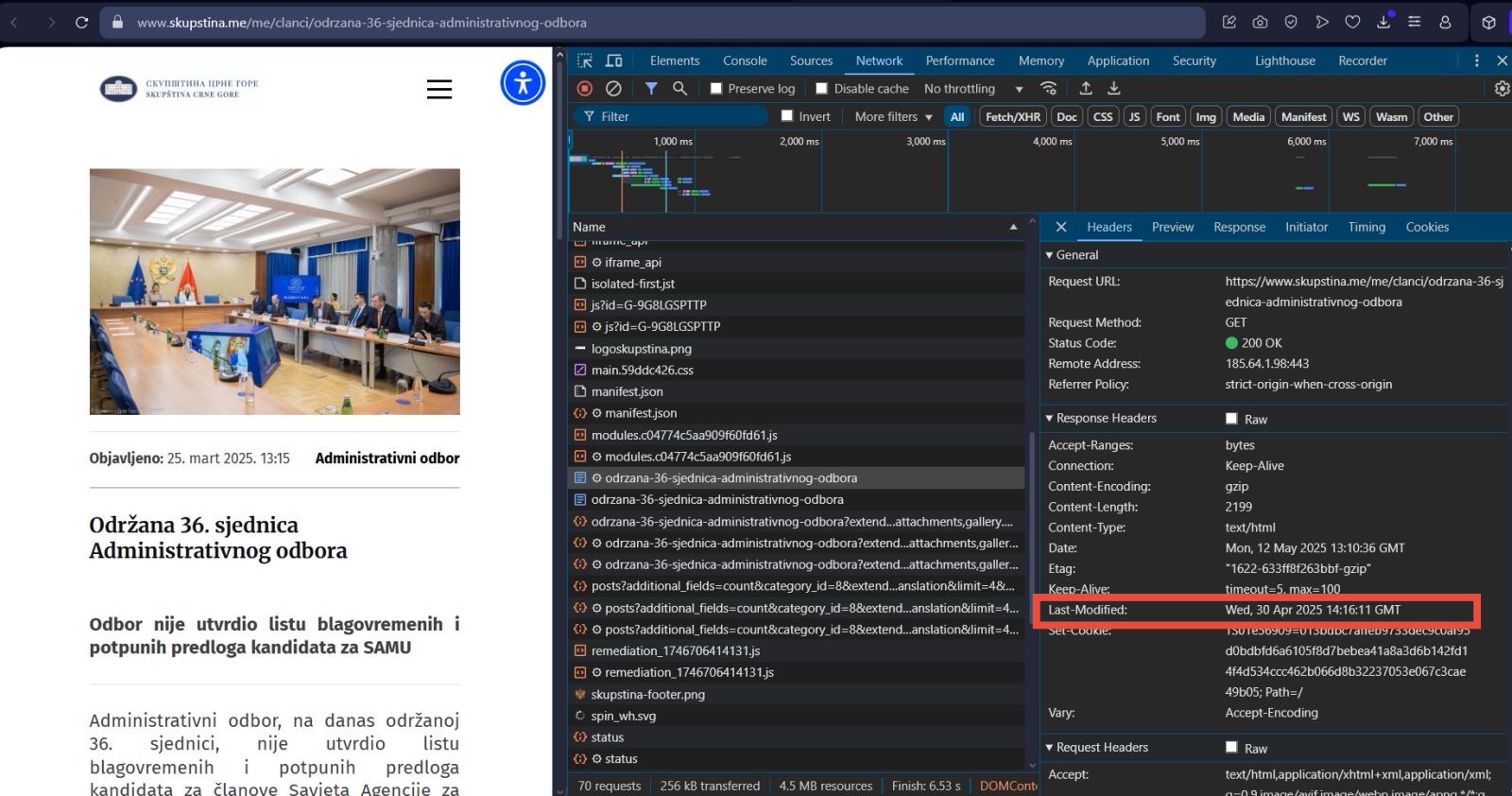Toggle the network filter funnel icon
Viewport: 1512px width, 796px height.
pos(651,88)
